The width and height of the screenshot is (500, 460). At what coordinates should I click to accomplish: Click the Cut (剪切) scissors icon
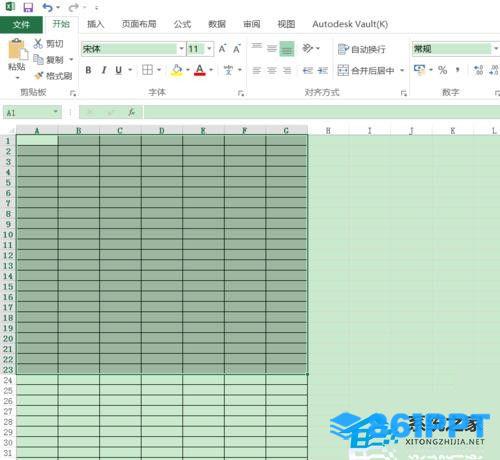[38, 43]
